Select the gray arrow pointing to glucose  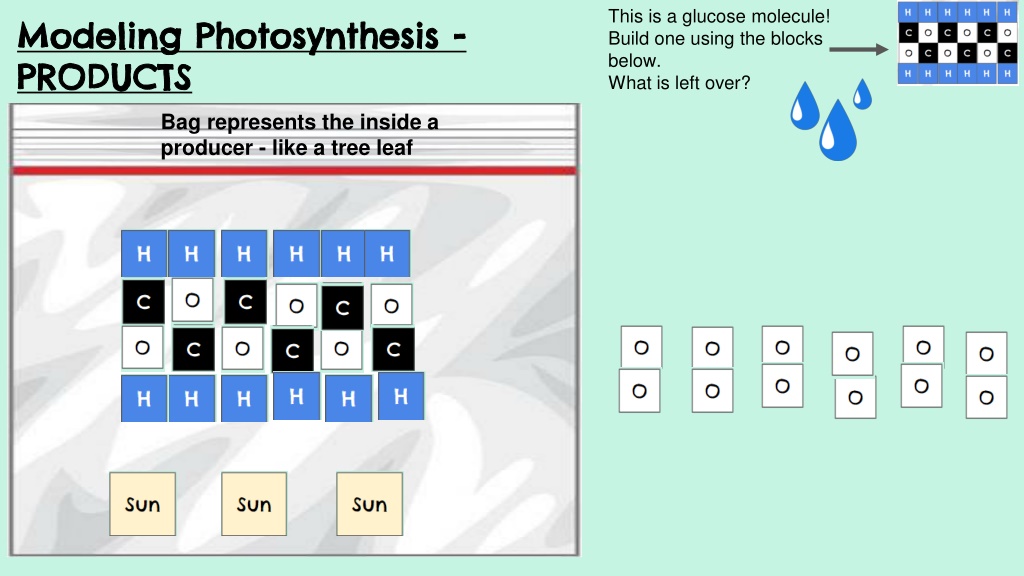tap(859, 49)
